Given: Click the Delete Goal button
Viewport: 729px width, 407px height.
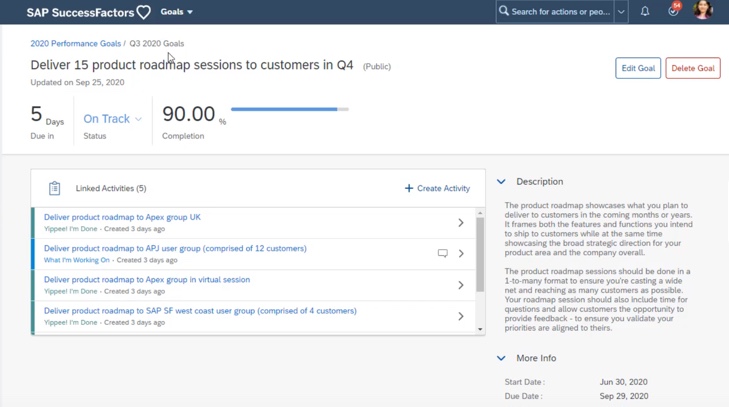Looking at the screenshot, I should (x=693, y=68).
